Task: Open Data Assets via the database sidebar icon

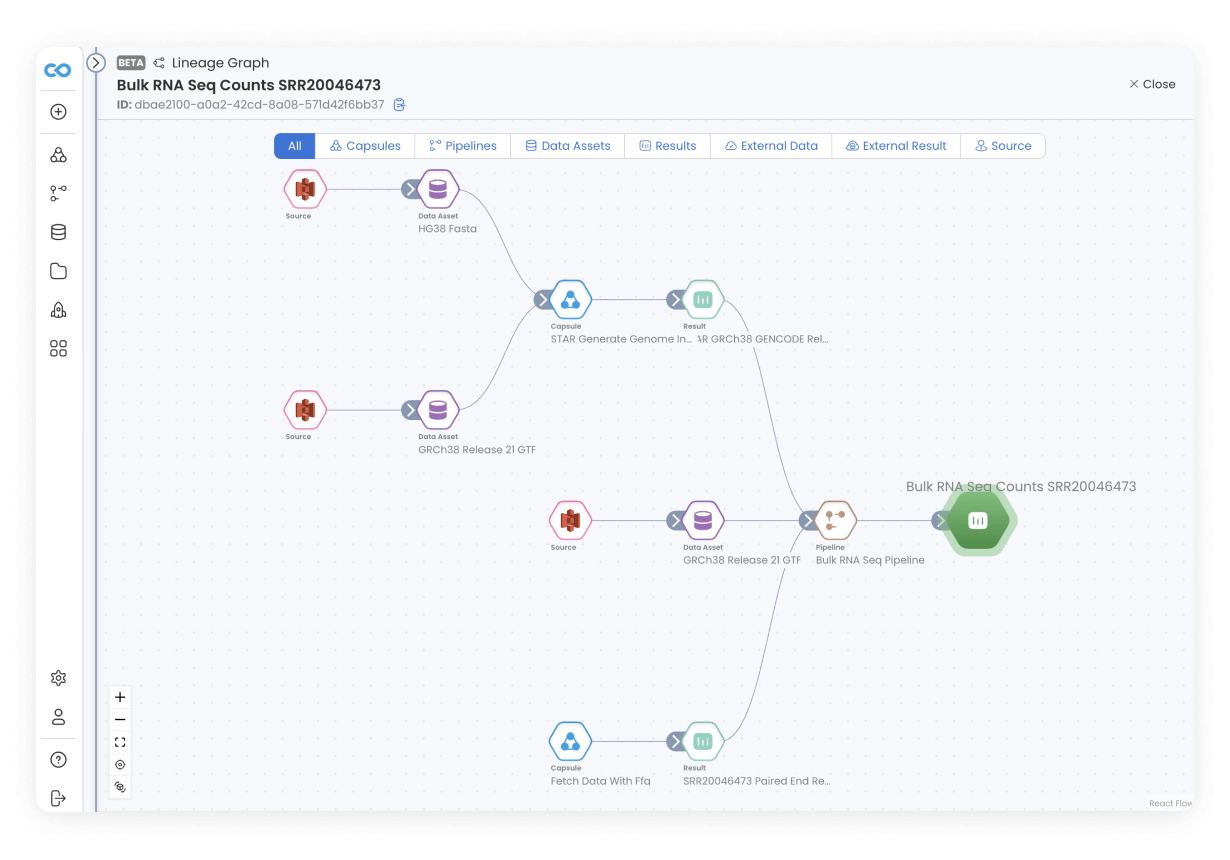Action: (x=58, y=231)
